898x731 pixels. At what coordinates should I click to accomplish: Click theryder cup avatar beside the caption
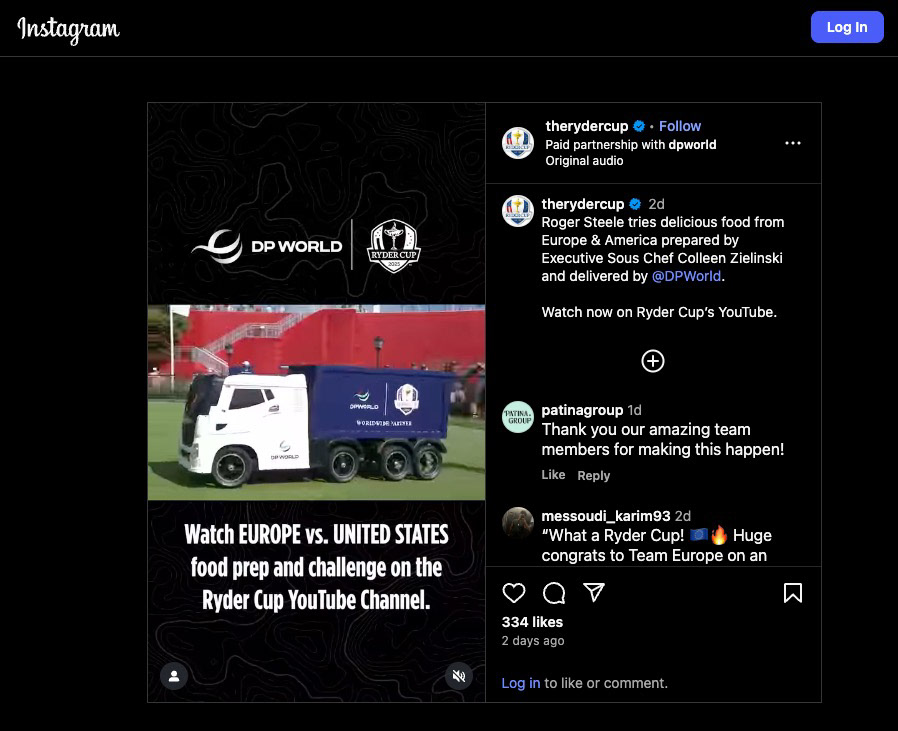(x=518, y=210)
